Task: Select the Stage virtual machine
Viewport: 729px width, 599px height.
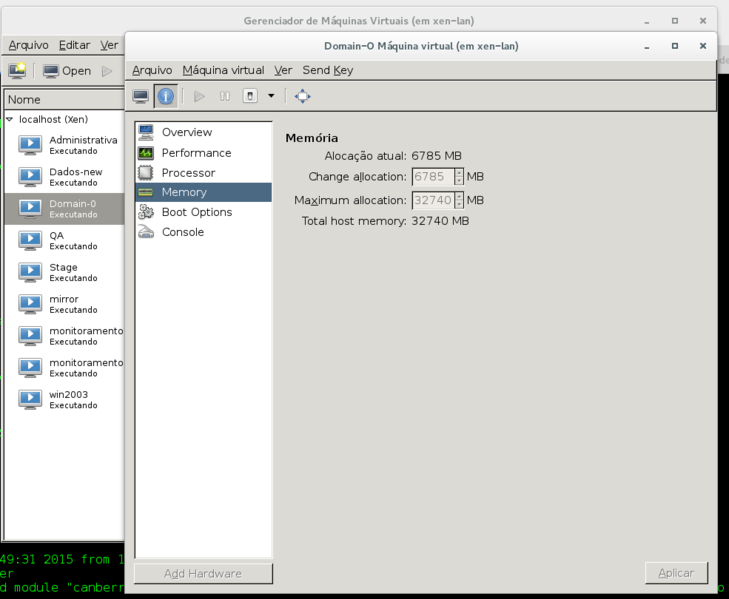Action: pyautogui.click(x=64, y=272)
